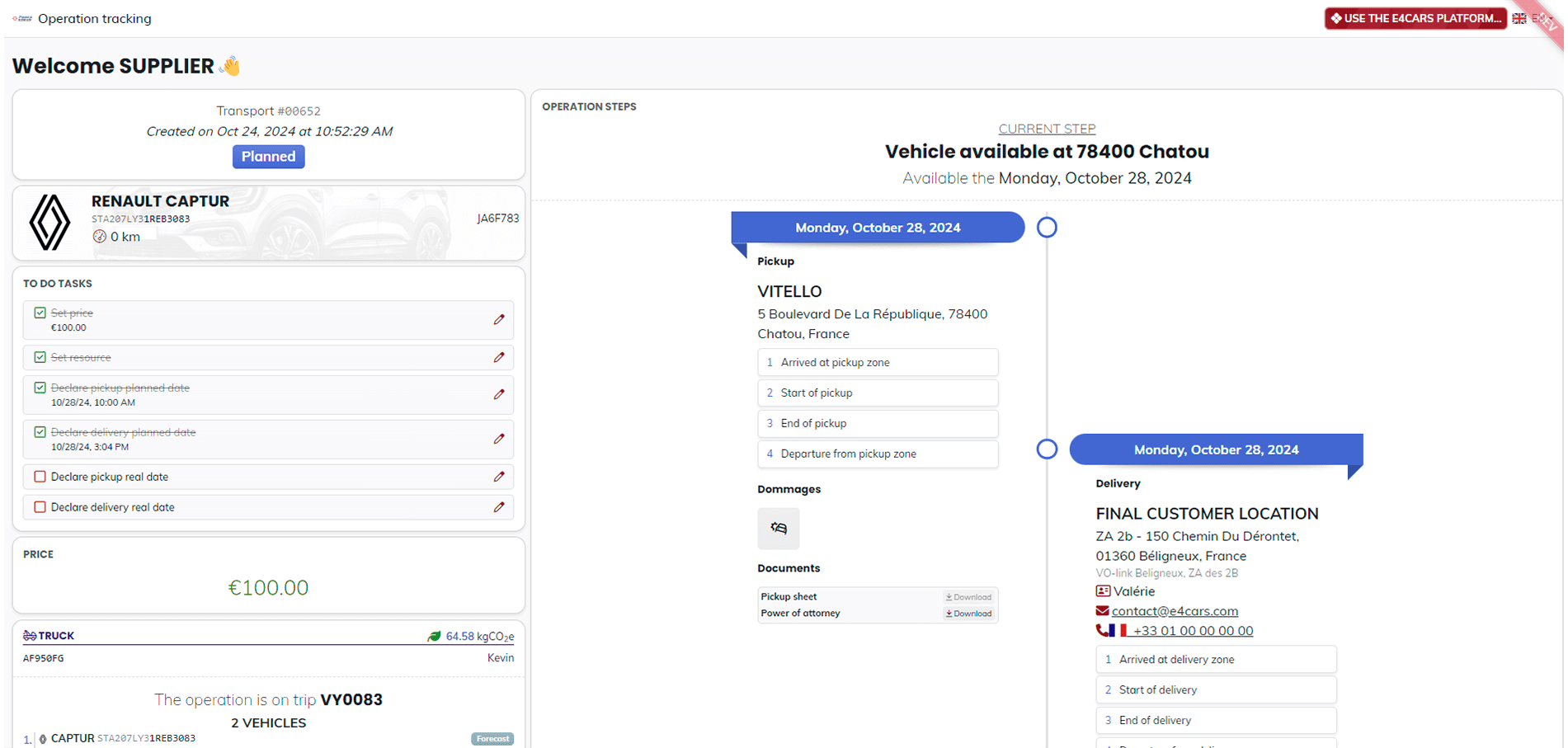The height and width of the screenshot is (748, 1568).
Task: Select Departure from pickup zone step
Action: 878,454
